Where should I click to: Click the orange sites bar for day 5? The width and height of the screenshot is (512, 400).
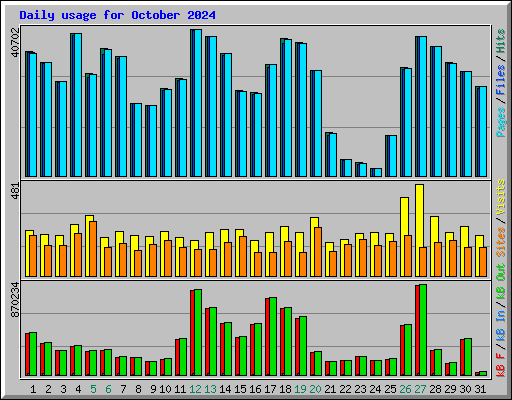(x=93, y=249)
